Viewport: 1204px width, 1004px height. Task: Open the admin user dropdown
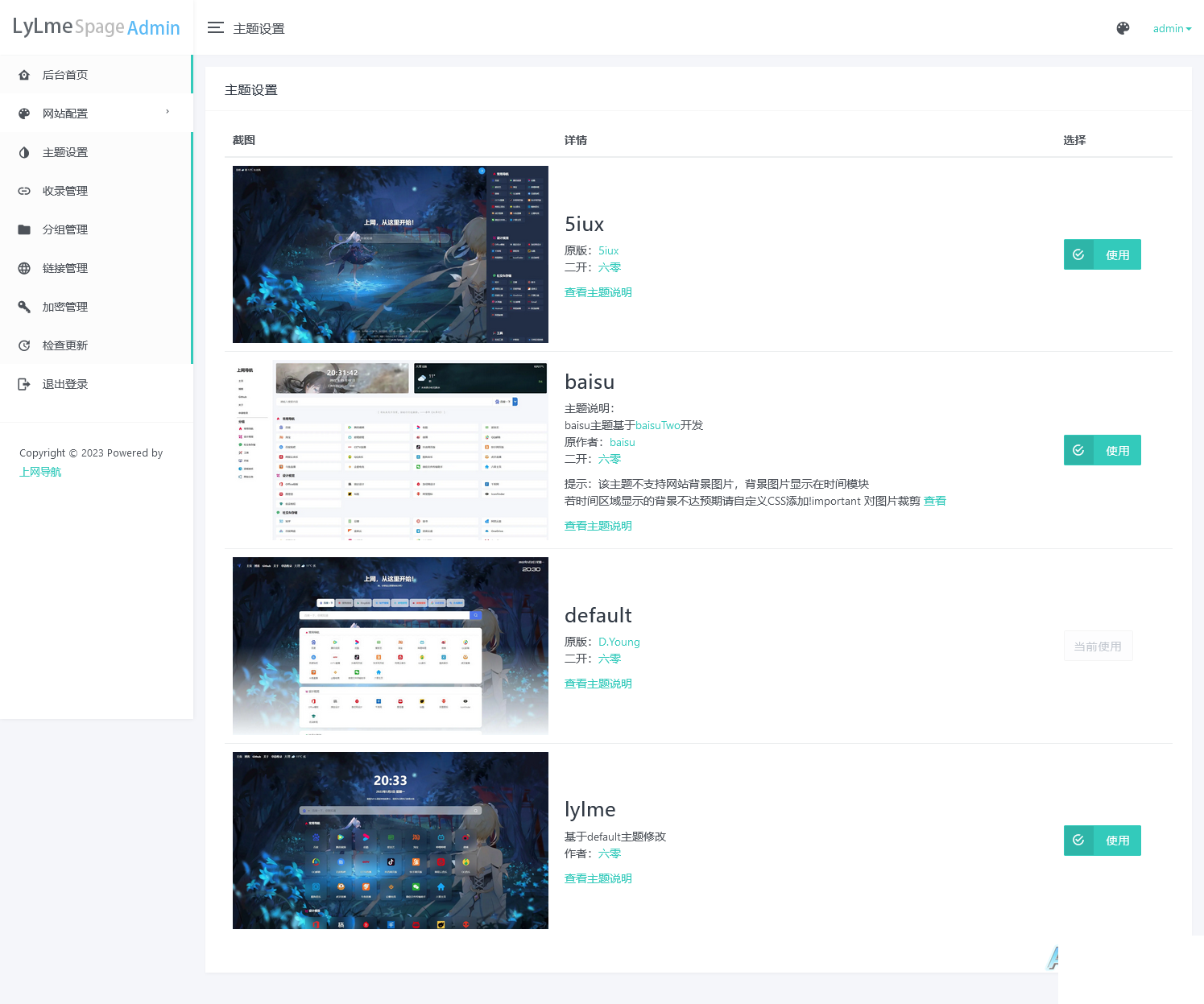tap(1172, 28)
